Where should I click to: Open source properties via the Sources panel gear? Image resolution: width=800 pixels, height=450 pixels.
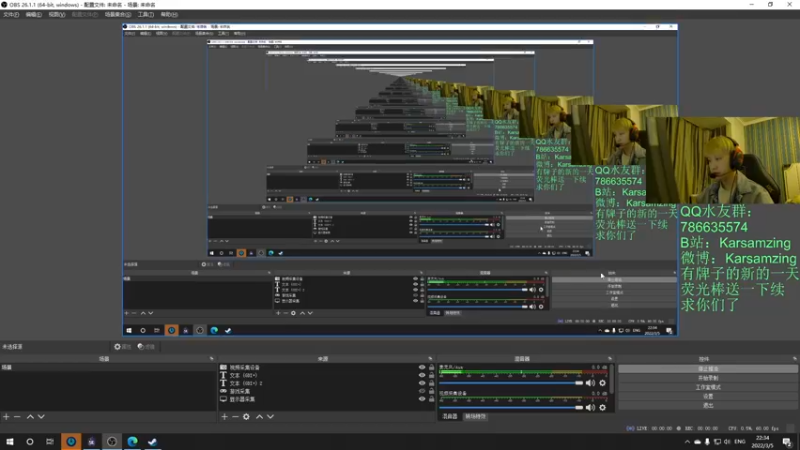click(x=246, y=417)
